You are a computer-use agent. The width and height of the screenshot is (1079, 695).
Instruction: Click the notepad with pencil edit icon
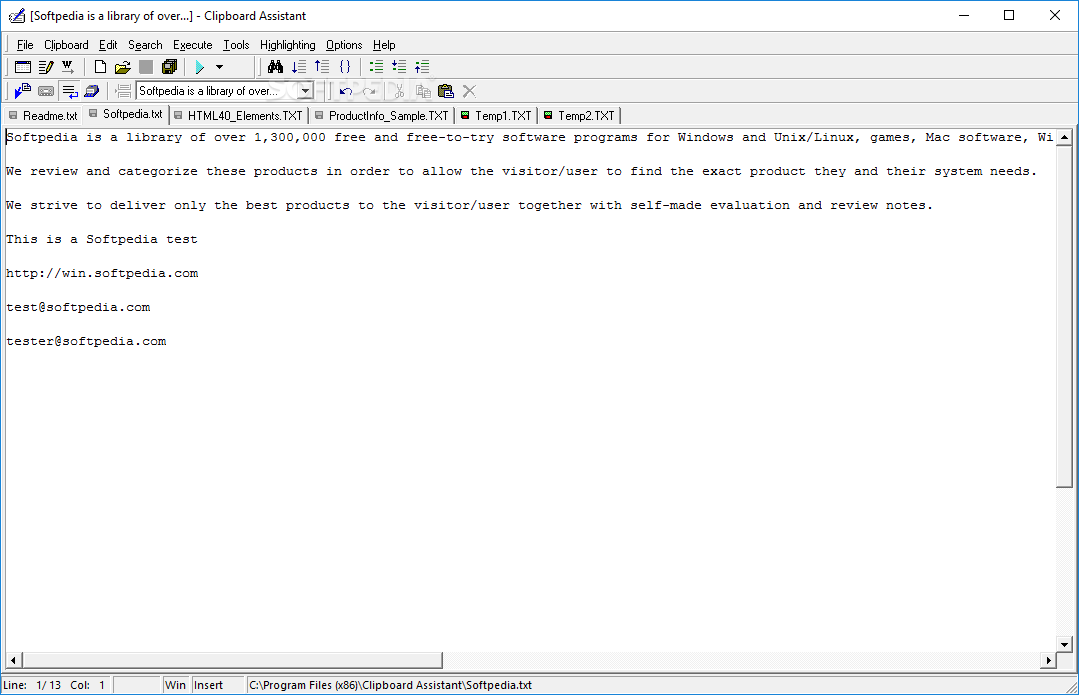point(45,67)
